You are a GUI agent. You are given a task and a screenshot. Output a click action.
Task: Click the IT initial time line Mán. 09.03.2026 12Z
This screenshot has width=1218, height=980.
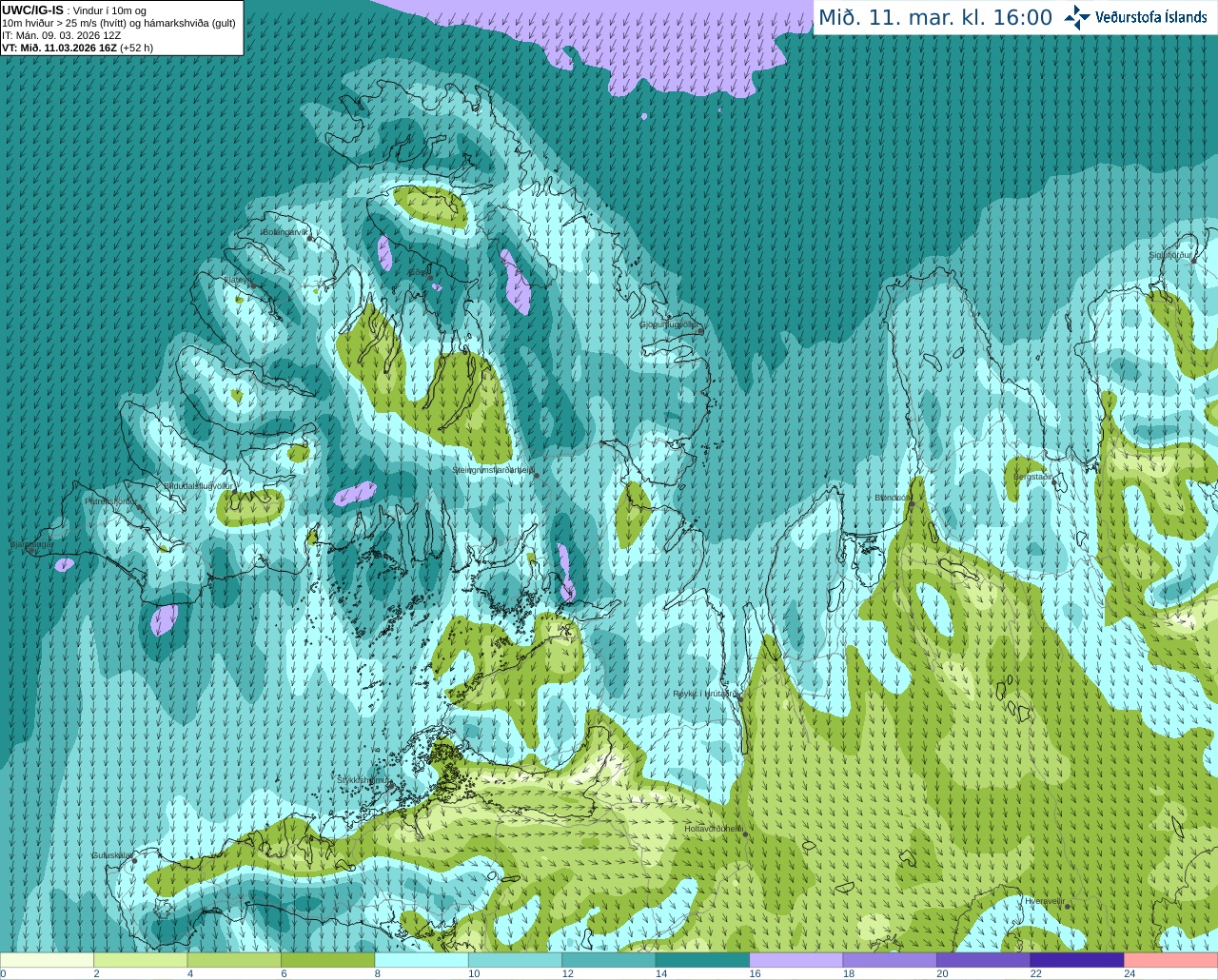click(61, 35)
